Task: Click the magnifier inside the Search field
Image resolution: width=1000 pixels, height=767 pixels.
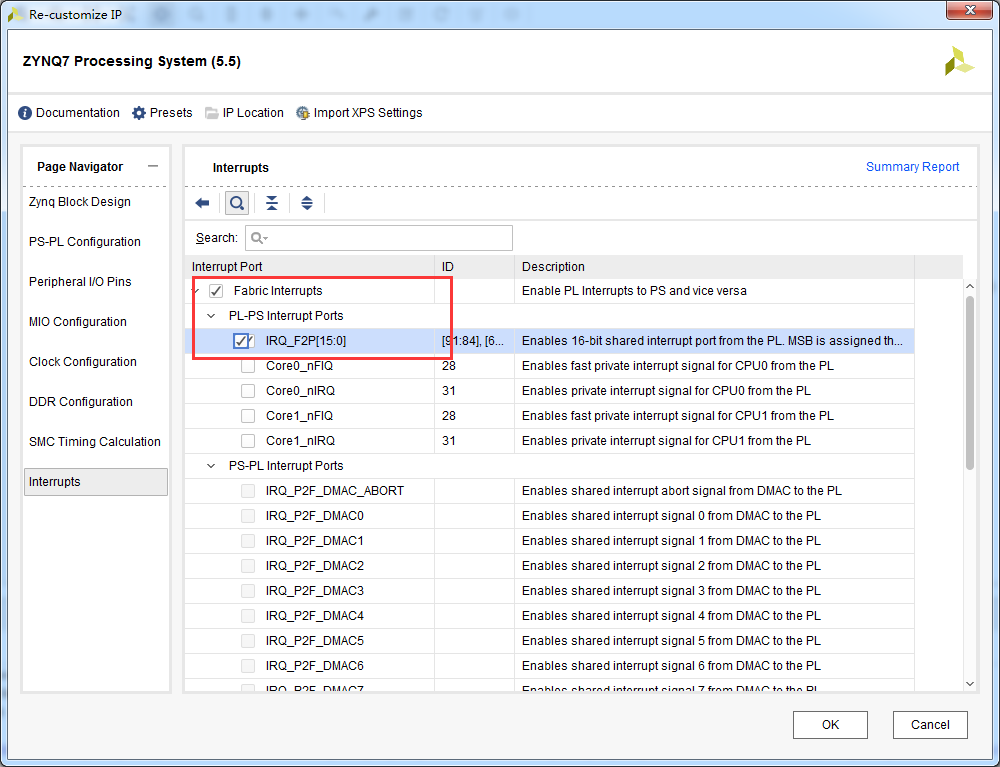Action: (x=258, y=238)
